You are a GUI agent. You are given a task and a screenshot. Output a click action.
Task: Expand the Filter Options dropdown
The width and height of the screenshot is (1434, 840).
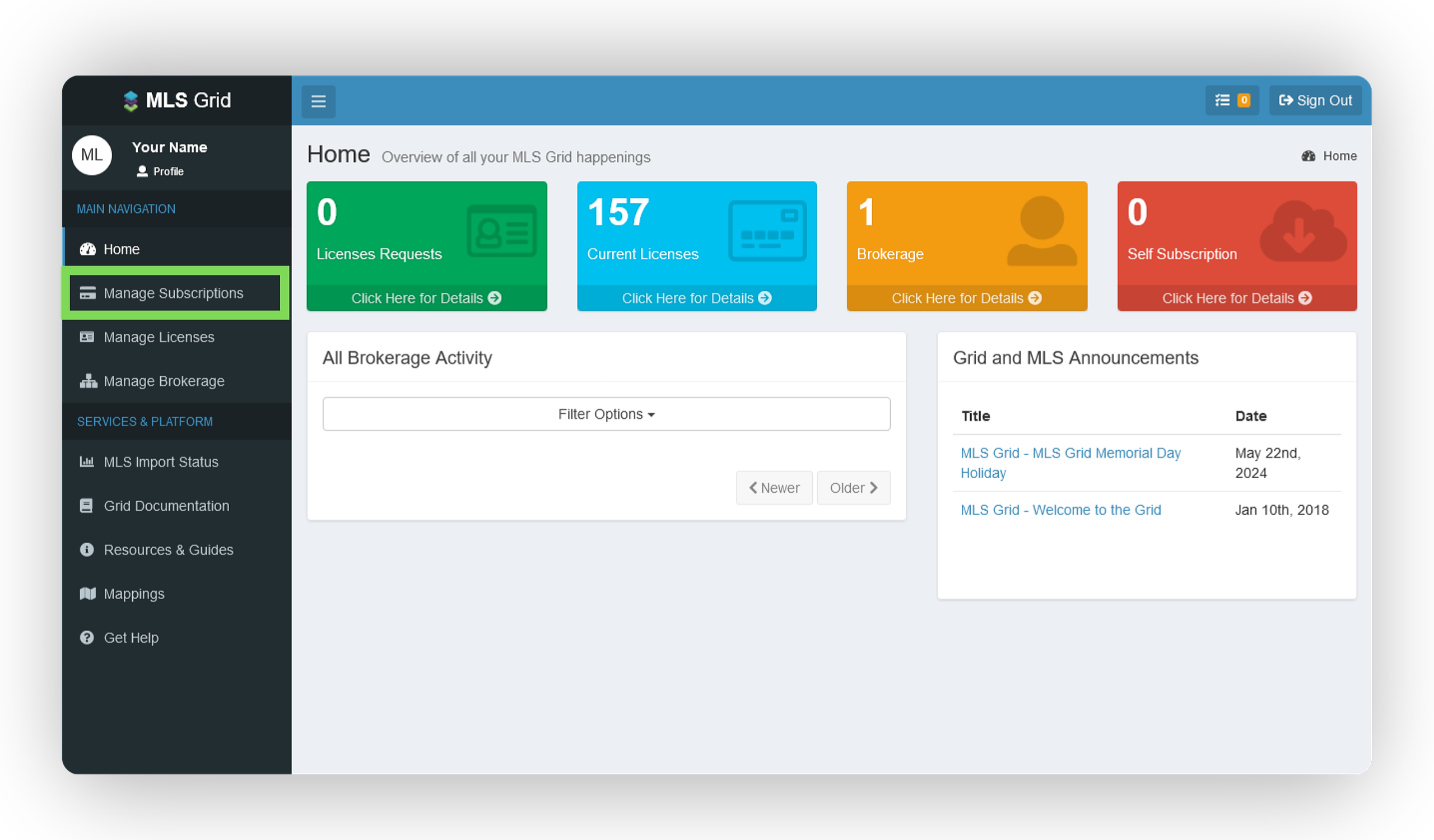pos(606,414)
